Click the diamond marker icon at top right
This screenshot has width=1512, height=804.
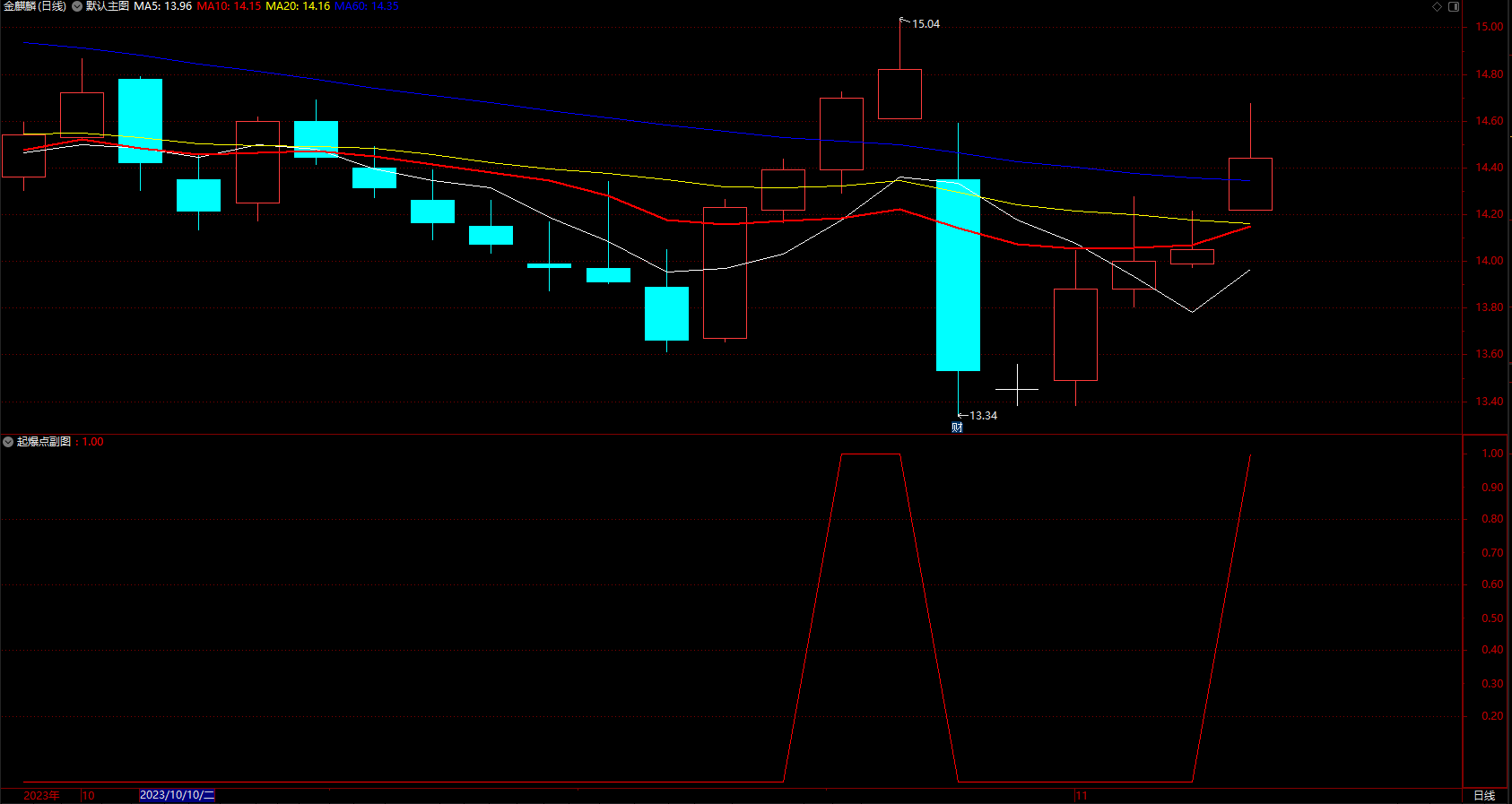coord(1437,6)
